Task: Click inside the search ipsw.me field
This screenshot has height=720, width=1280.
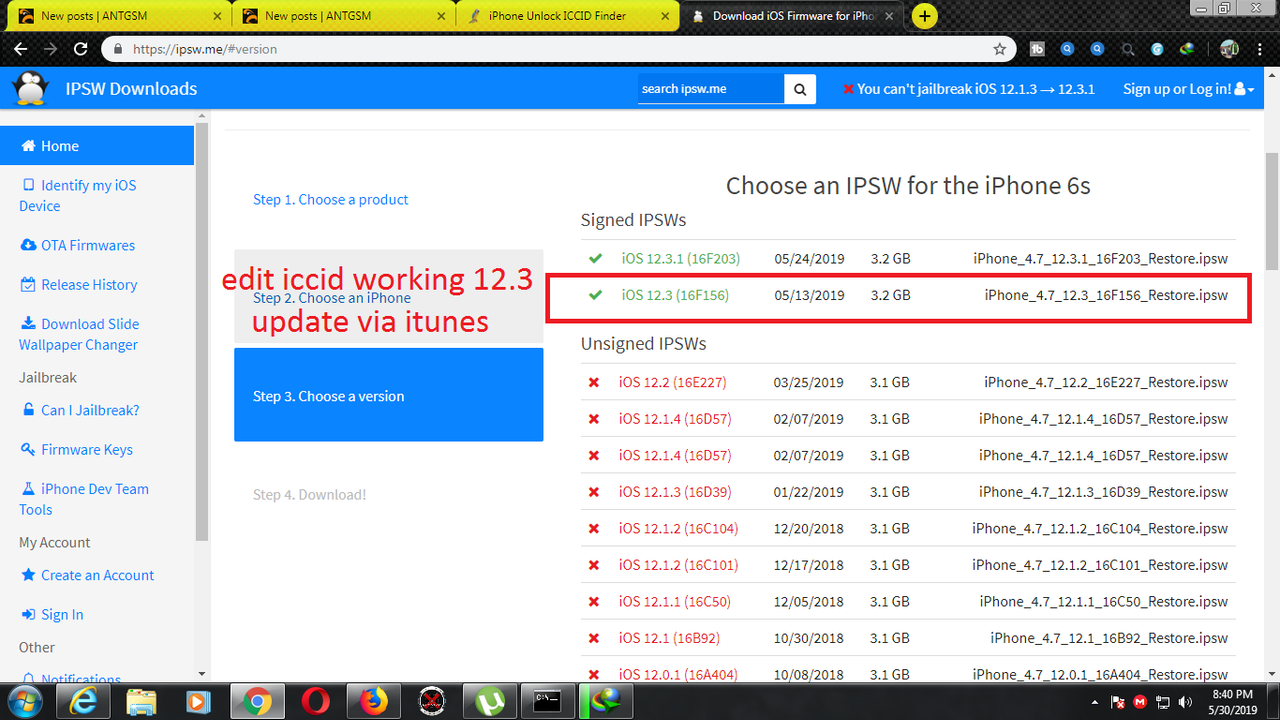Action: (x=711, y=89)
